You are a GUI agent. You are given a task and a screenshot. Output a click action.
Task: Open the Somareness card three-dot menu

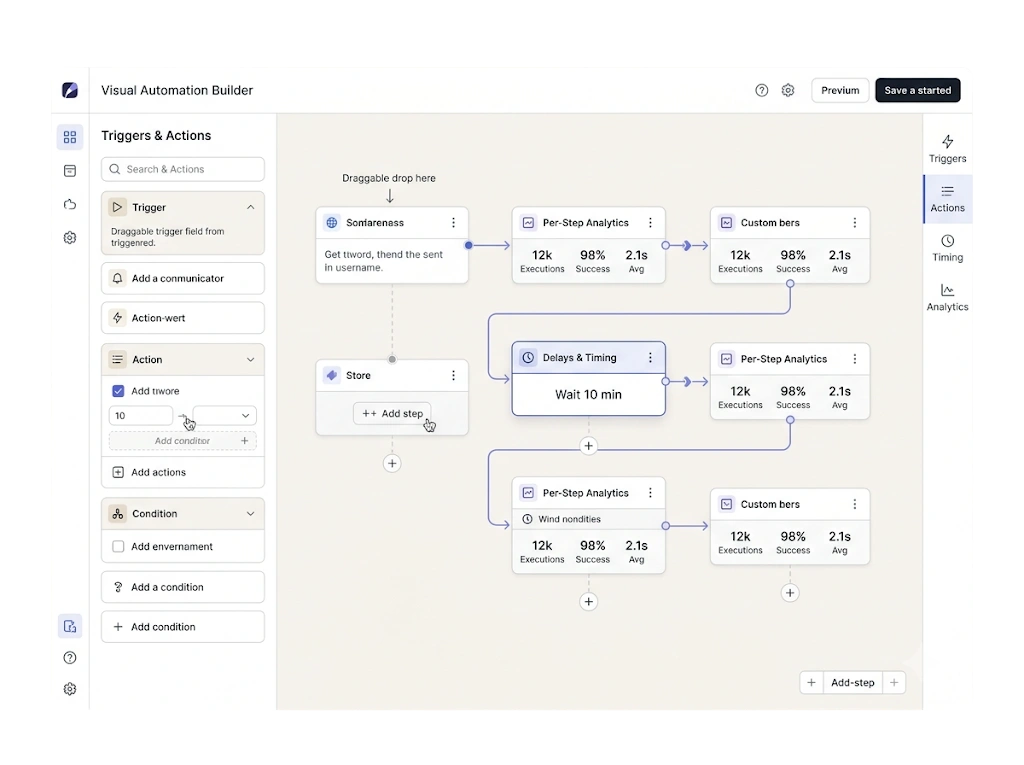click(453, 223)
